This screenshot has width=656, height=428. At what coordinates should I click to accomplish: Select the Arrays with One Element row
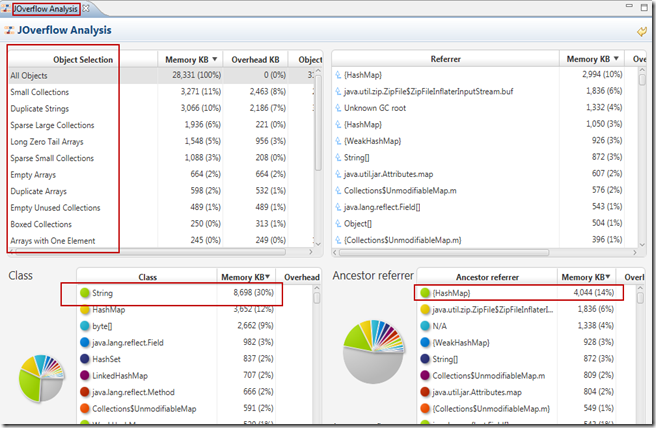click(161, 241)
